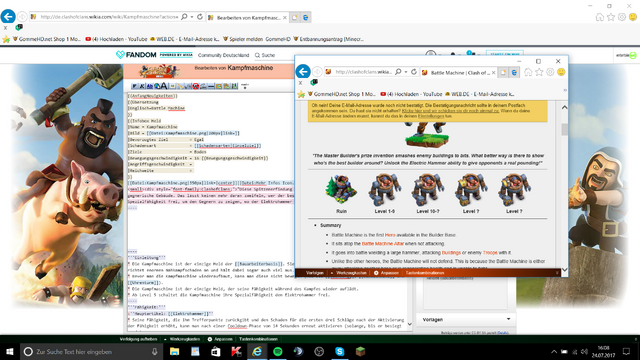Open GommeHD.net Shop bookmark in main window
The height and width of the screenshot is (360, 640).
47,39
